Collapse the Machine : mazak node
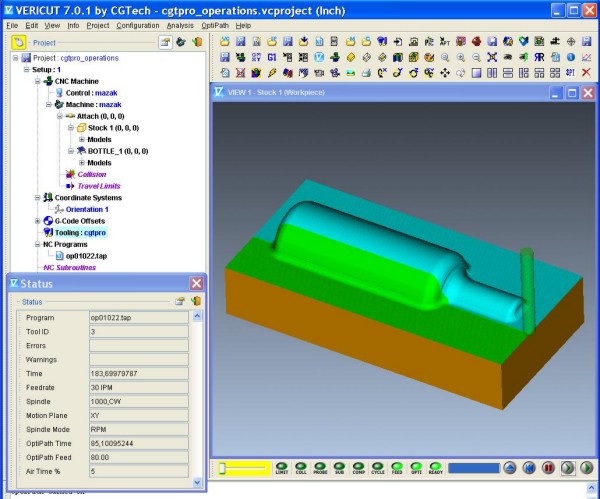Viewport: 600px width, 499px height. click(x=49, y=104)
